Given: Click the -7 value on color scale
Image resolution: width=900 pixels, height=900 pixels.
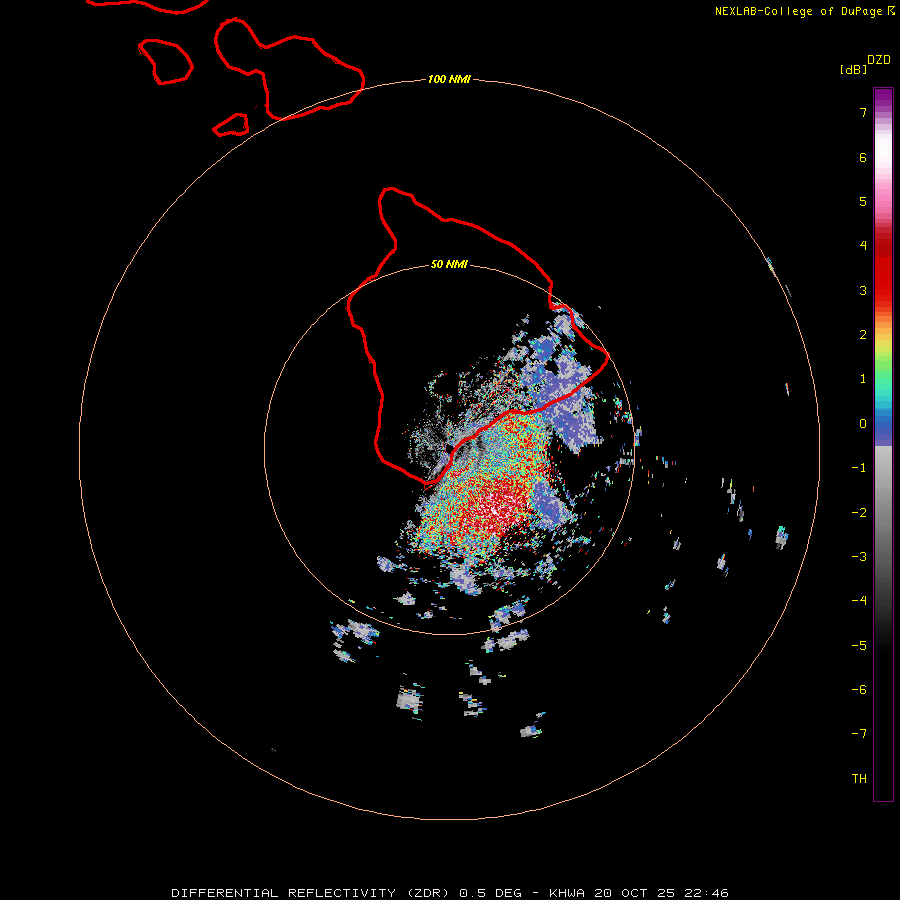Looking at the screenshot, I should click(x=859, y=734).
